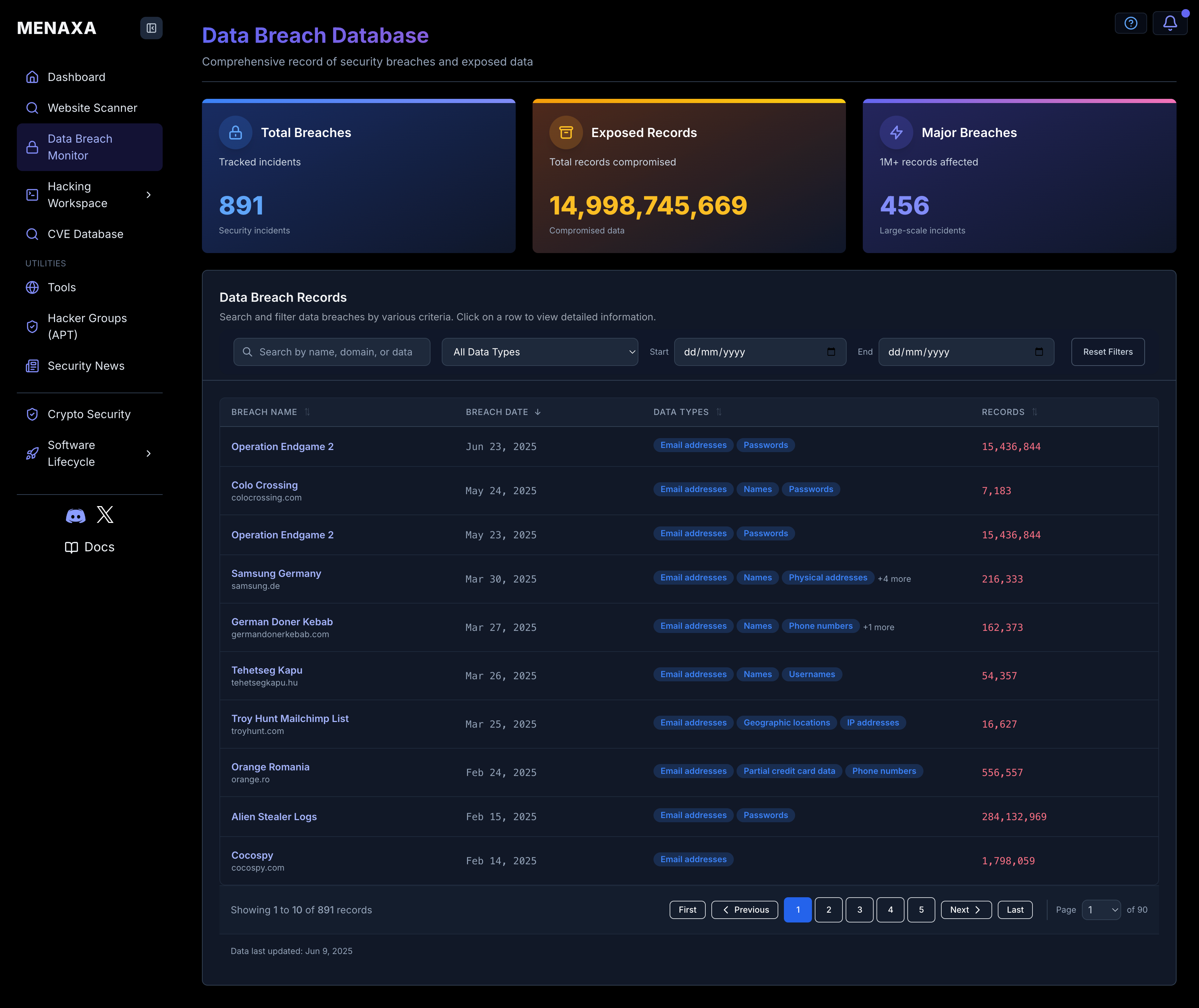Viewport: 1199px width, 1008px height.
Task: Click the 'Partial credit card data' tag
Action: tap(789, 771)
